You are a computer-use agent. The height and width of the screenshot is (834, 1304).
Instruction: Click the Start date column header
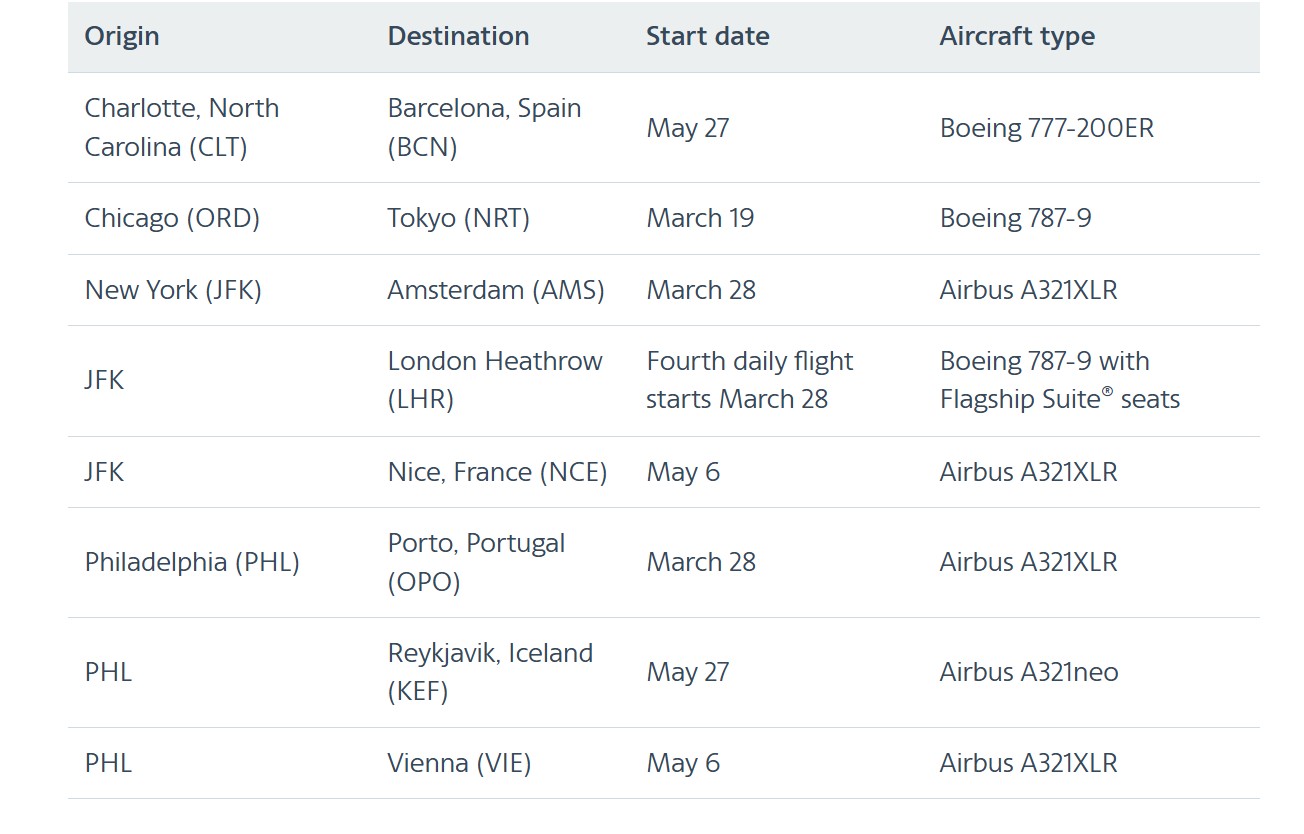(708, 36)
